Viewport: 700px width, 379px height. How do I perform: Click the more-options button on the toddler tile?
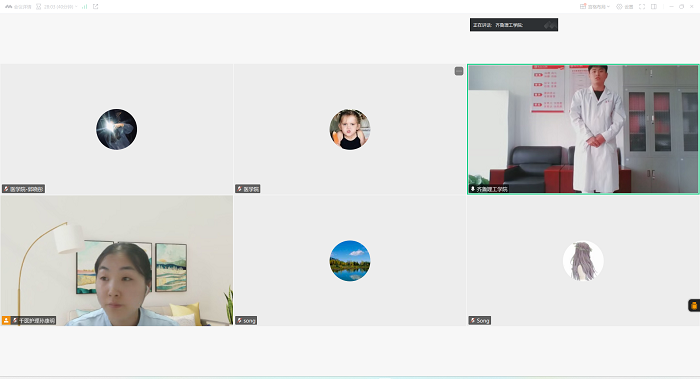click(459, 71)
